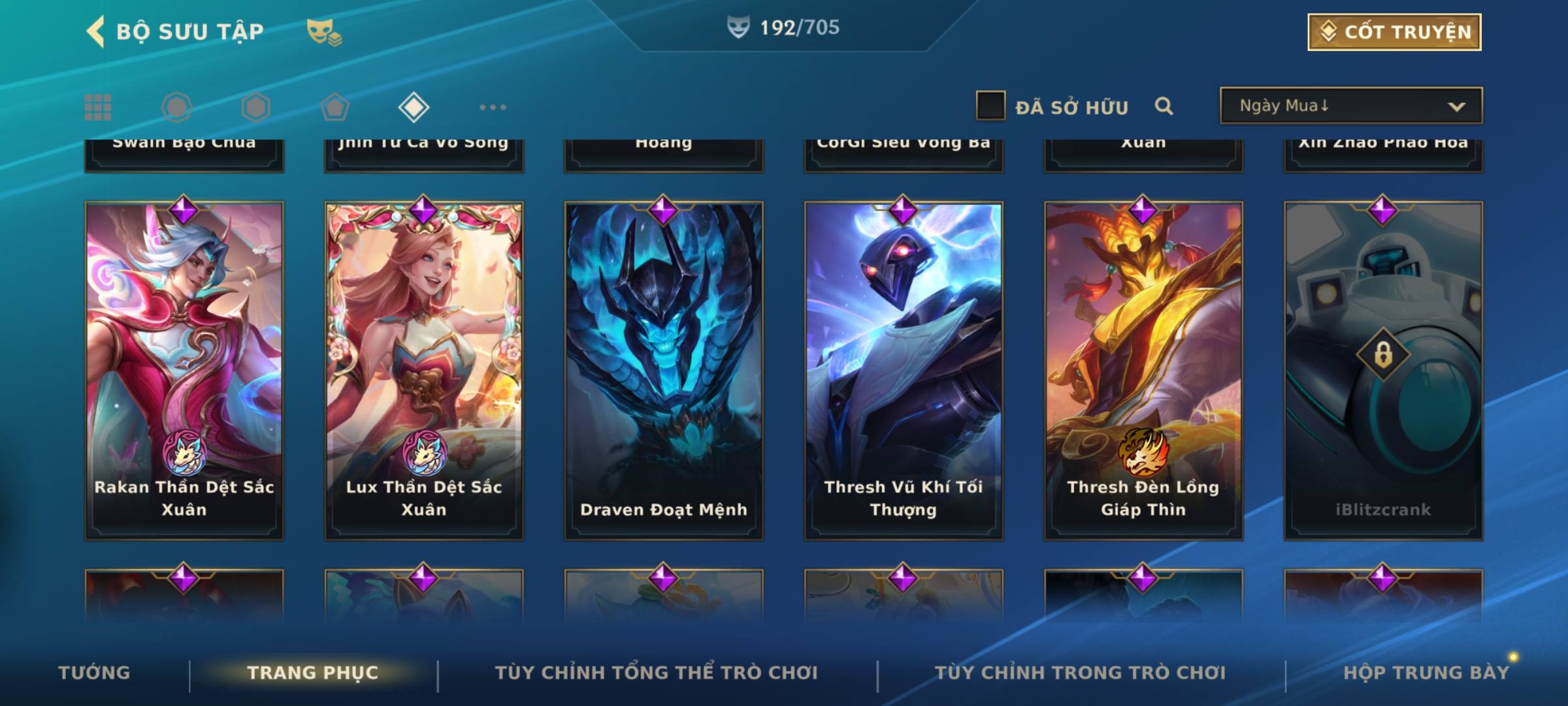1568x706 pixels.
Task: Expand sort options with the chevron arrow
Action: click(x=1456, y=107)
